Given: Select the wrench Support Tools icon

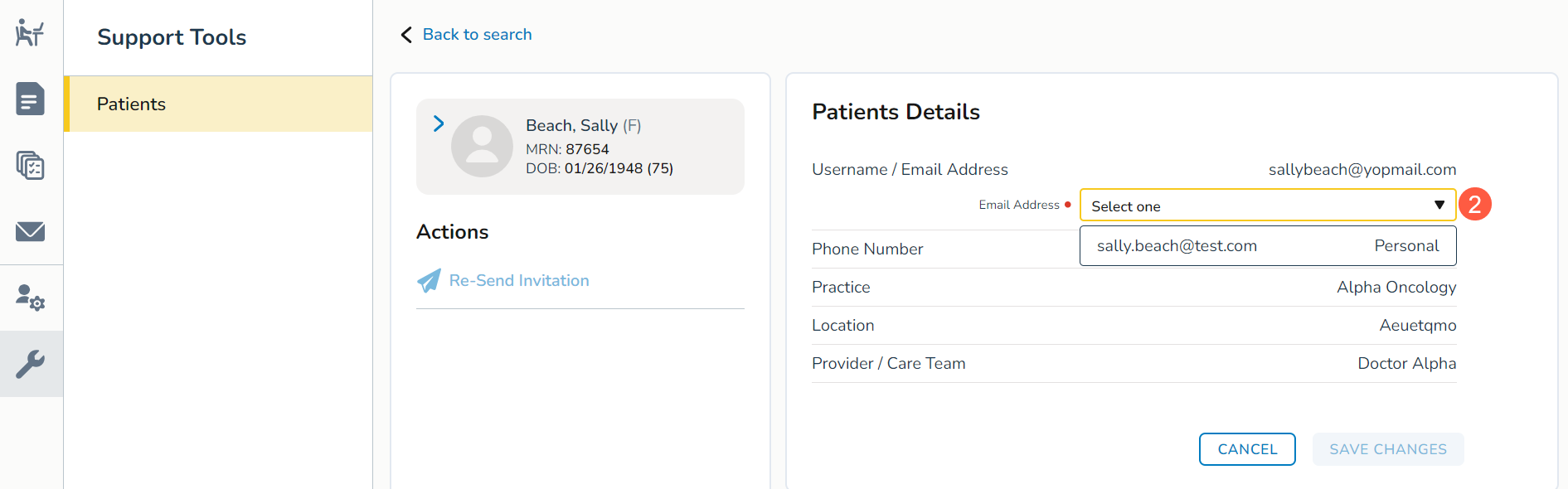Looking at the screenshot, I should (30, 364).
